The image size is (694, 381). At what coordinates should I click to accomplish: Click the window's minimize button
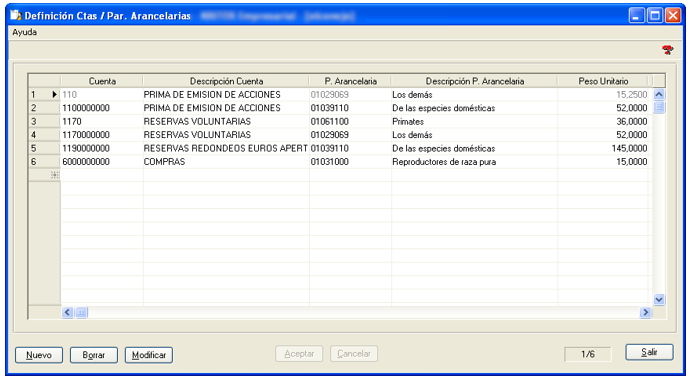pyautogui.click(x=636, y=15)
